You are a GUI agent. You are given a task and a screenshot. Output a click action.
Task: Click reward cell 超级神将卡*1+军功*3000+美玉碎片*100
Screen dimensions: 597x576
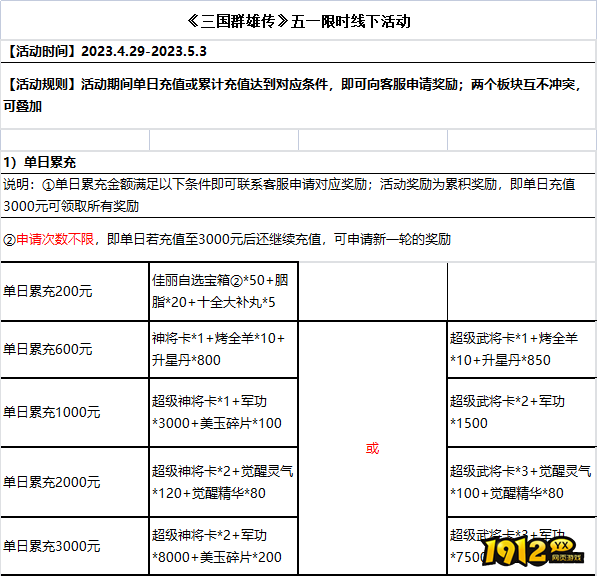coord(223,412)
